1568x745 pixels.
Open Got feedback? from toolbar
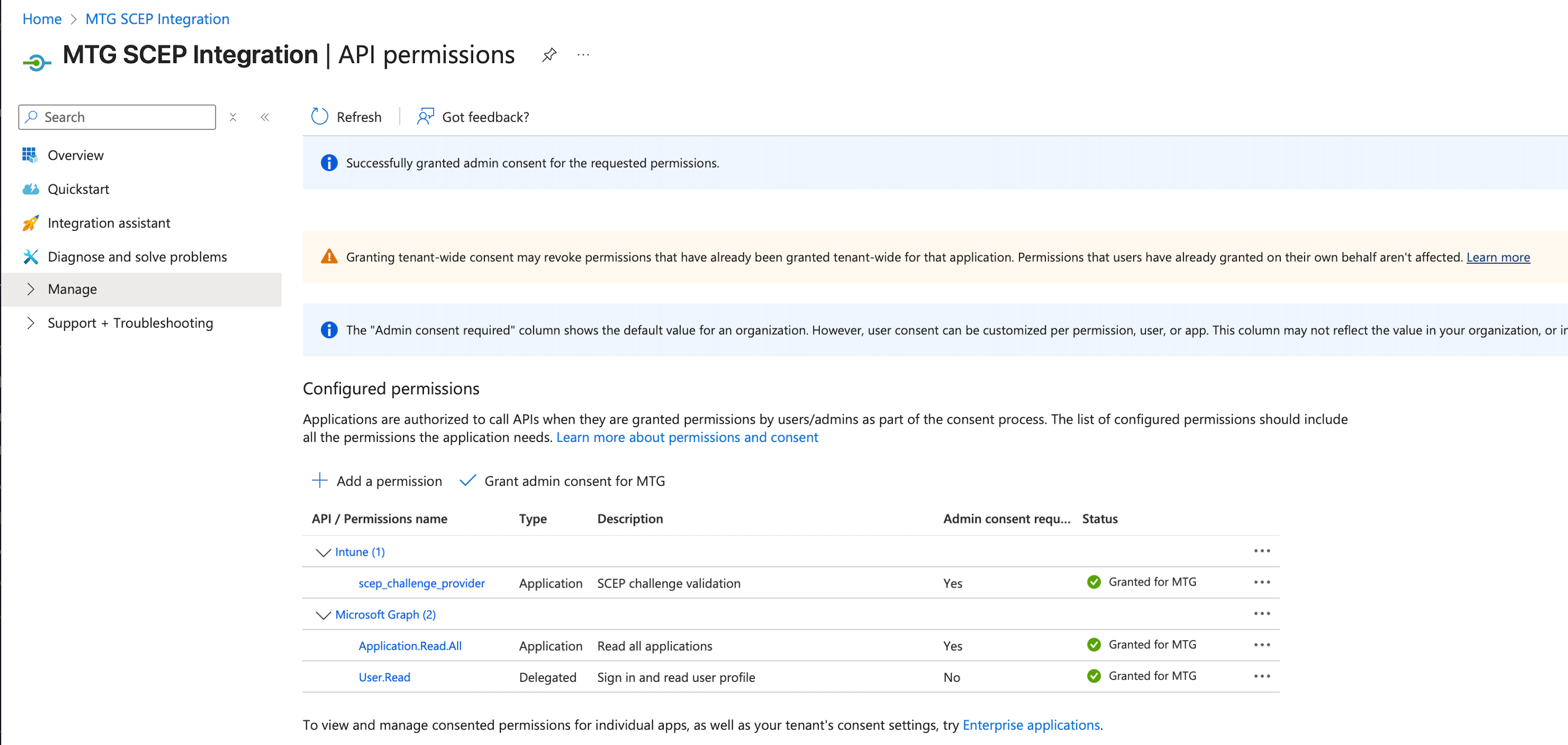click(473, 117)
